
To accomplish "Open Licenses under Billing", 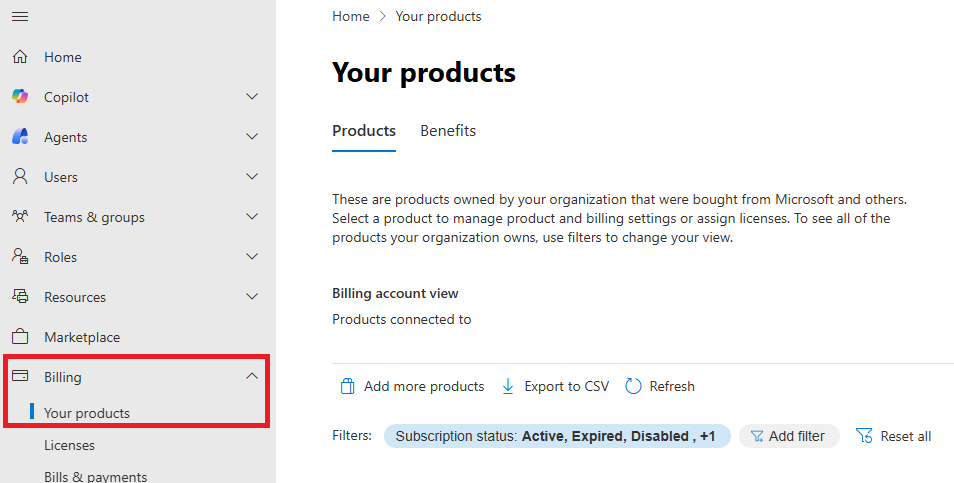I will click(x=69, y=445).
